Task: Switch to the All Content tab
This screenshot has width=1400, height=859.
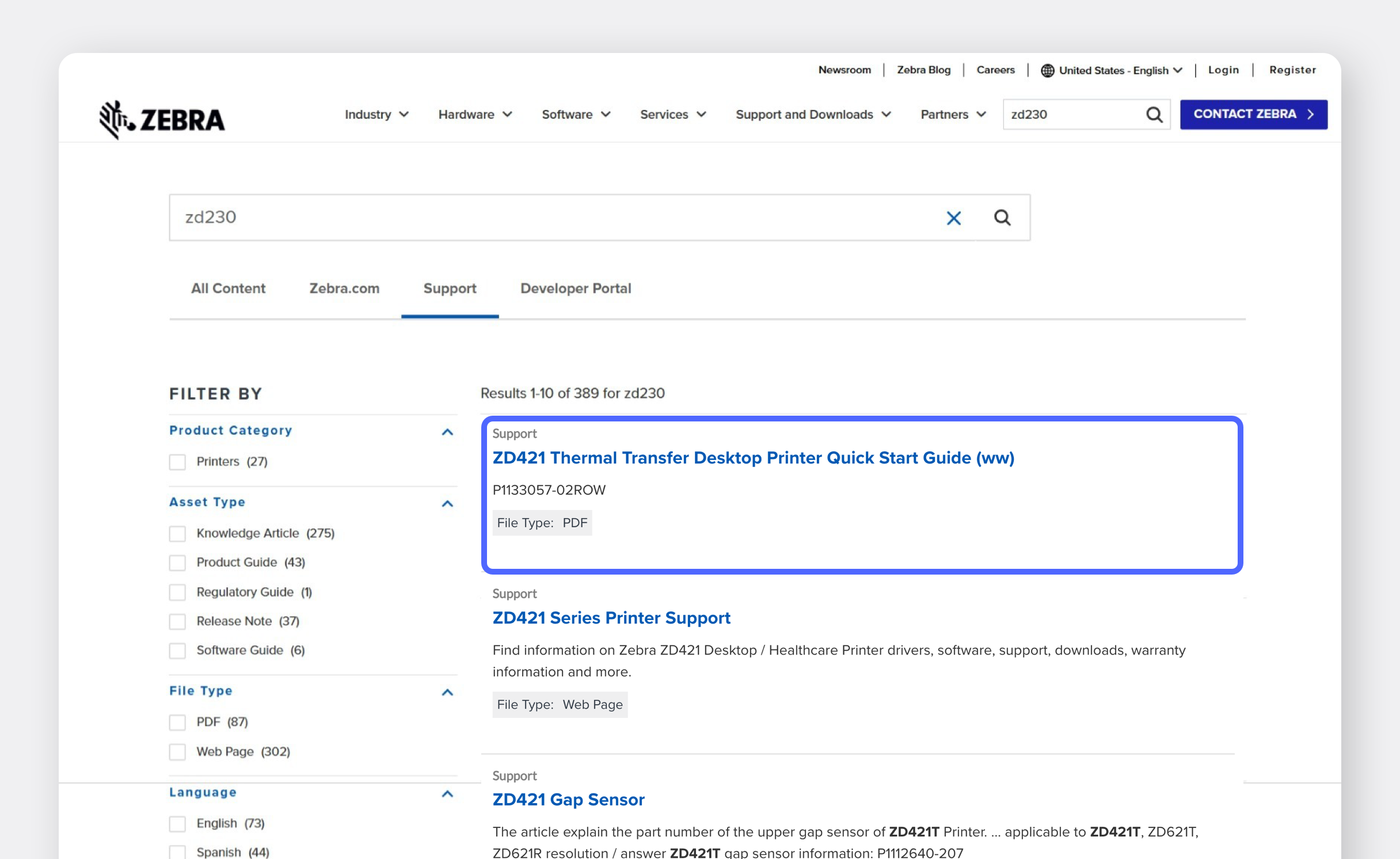Action: click(228, 288)
